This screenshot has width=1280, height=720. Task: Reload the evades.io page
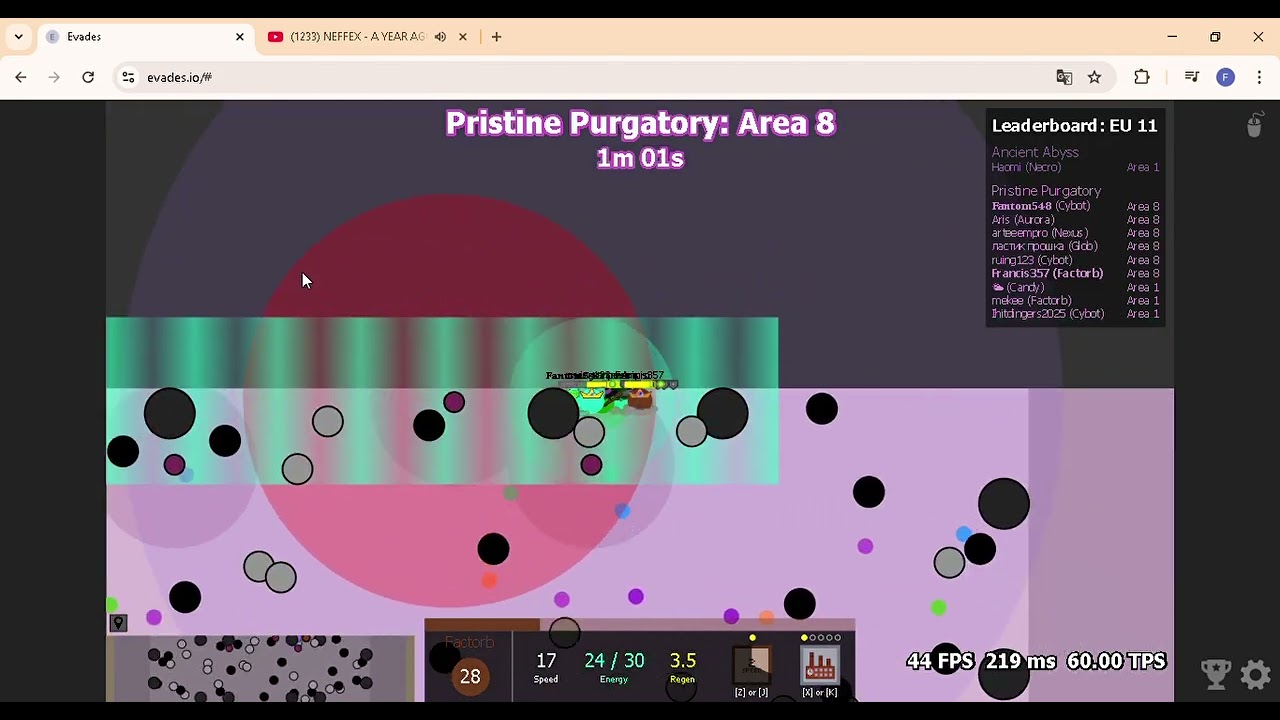coord(88,77)
